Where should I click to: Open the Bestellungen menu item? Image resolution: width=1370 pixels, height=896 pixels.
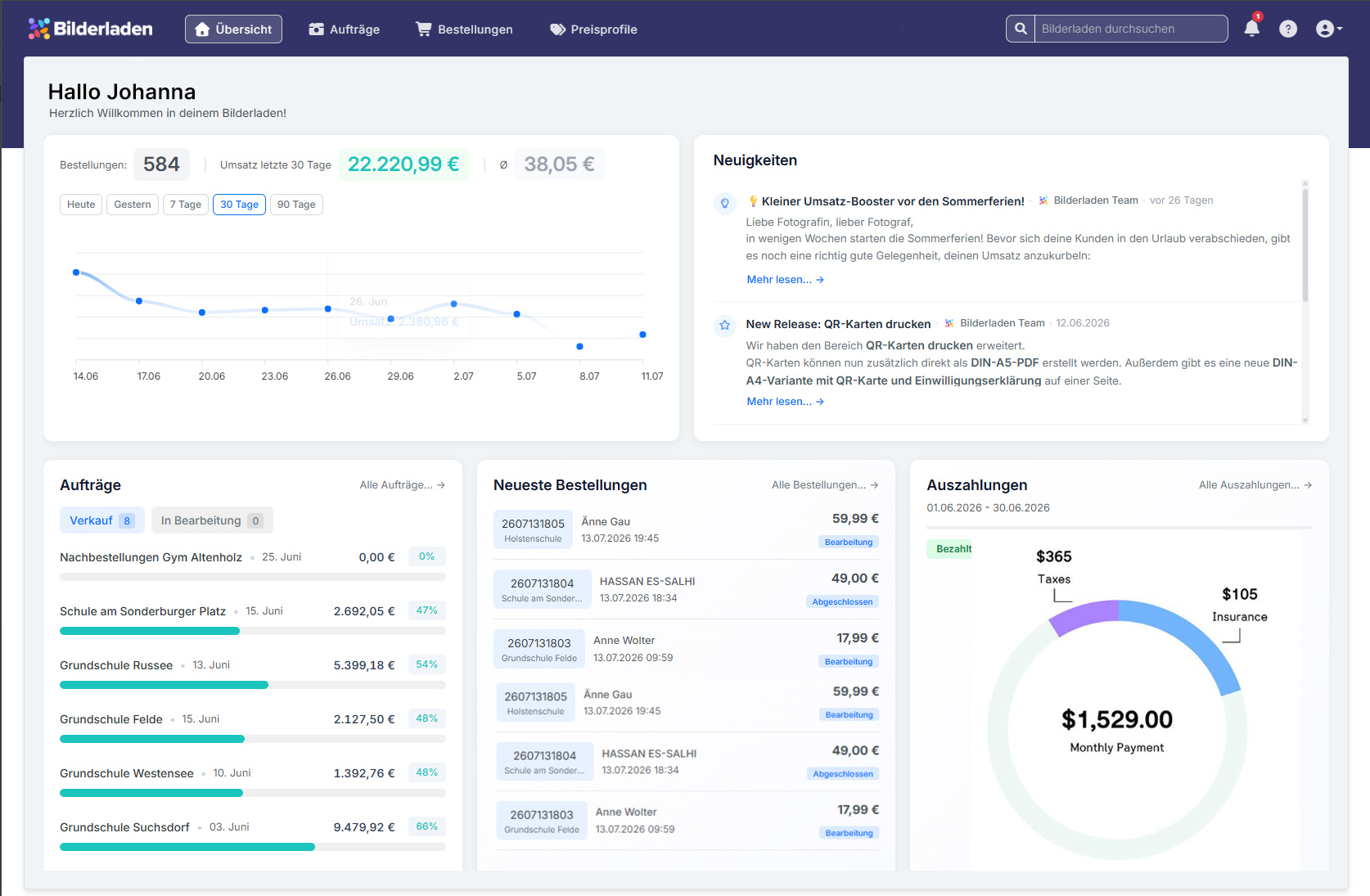pos(465,29)
